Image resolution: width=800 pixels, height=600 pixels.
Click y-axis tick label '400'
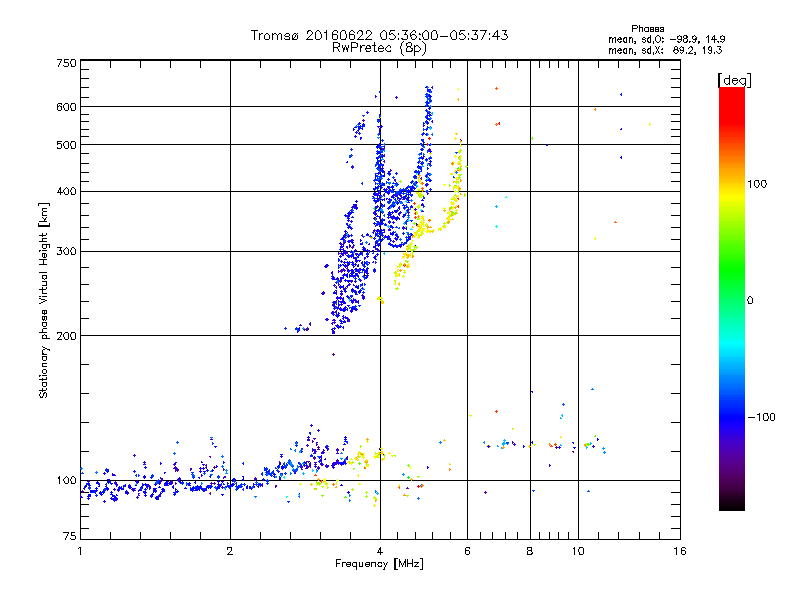pyautogui.click(x=66, y=192)
